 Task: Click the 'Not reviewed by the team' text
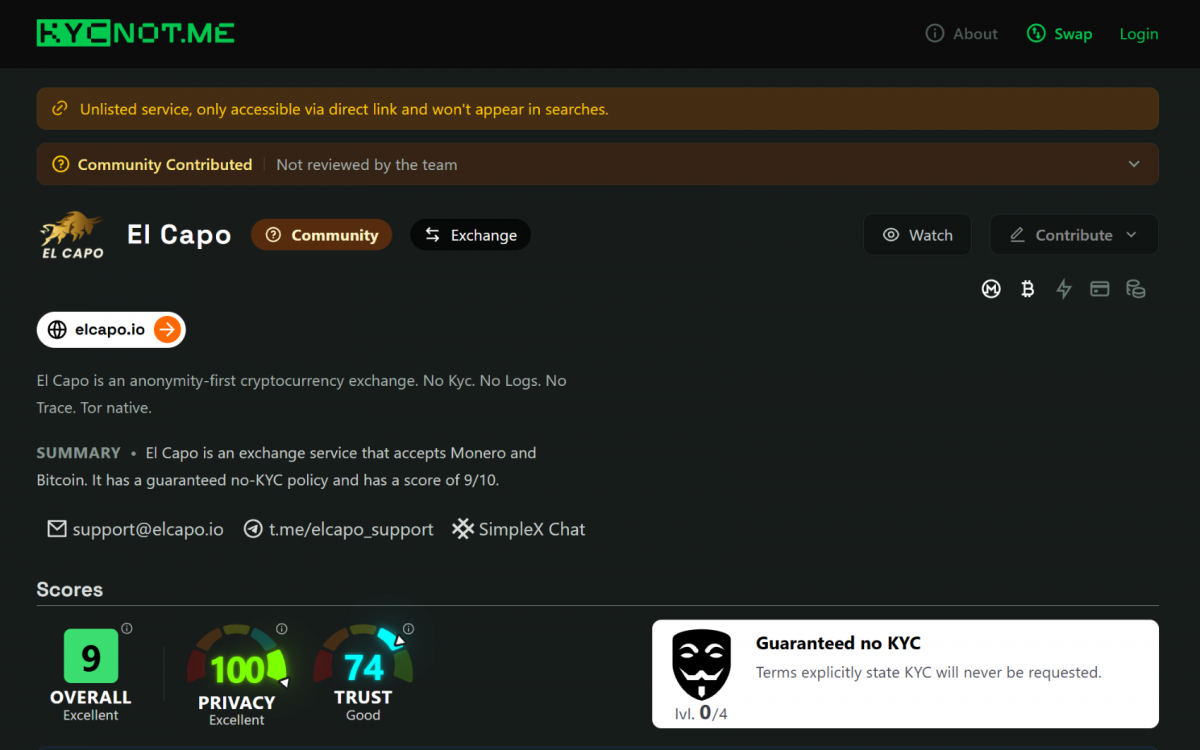(x=367, y=164)
